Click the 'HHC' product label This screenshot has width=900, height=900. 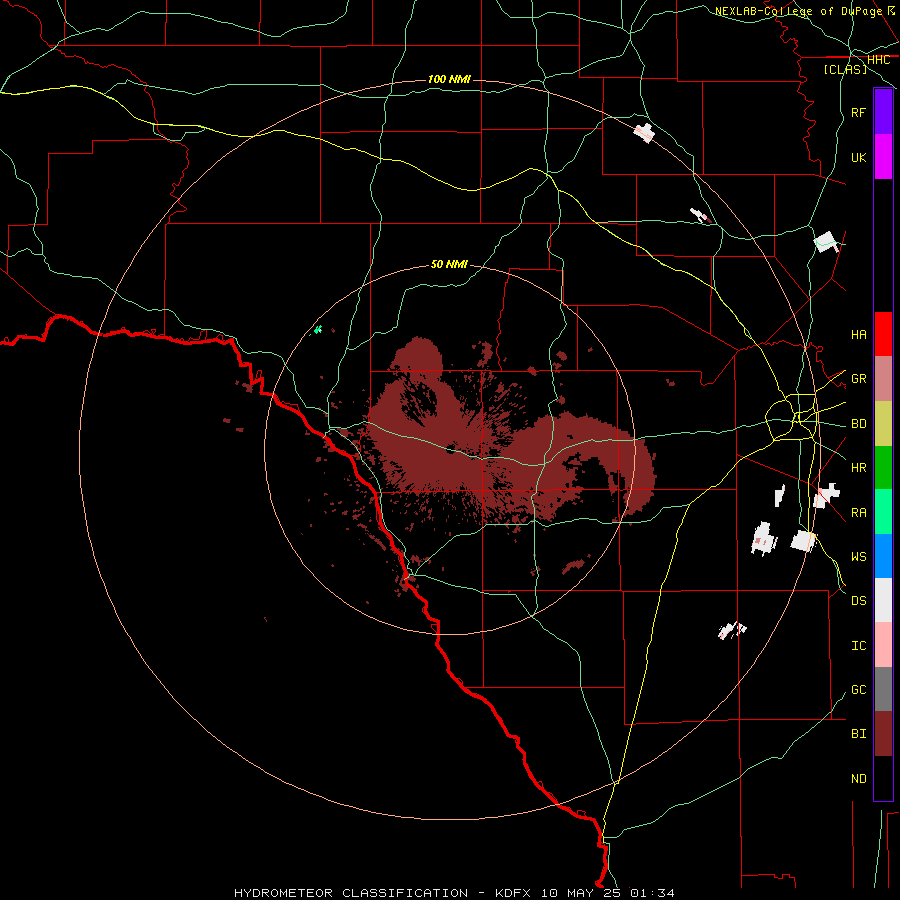(878, 60)
